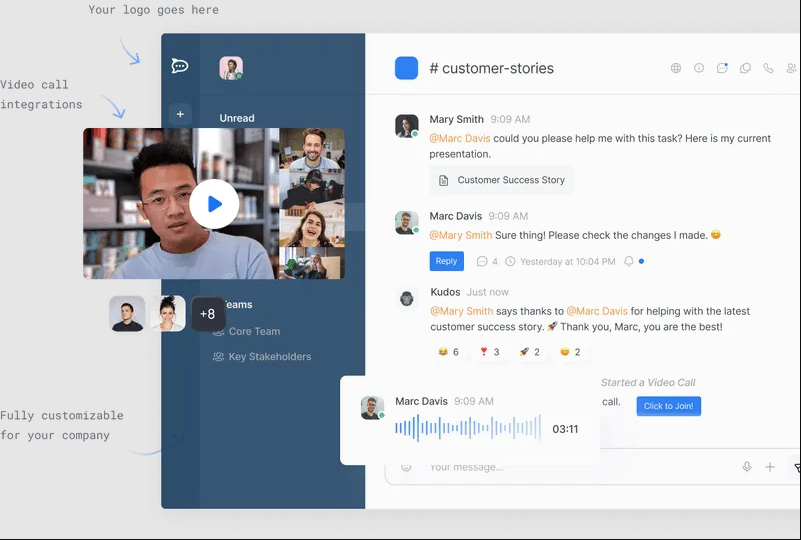Image resolution: width=801 pixels, height=540 pixels.
Task: Click Marc Davis avatar on voice message
Action: click(372, 408)
